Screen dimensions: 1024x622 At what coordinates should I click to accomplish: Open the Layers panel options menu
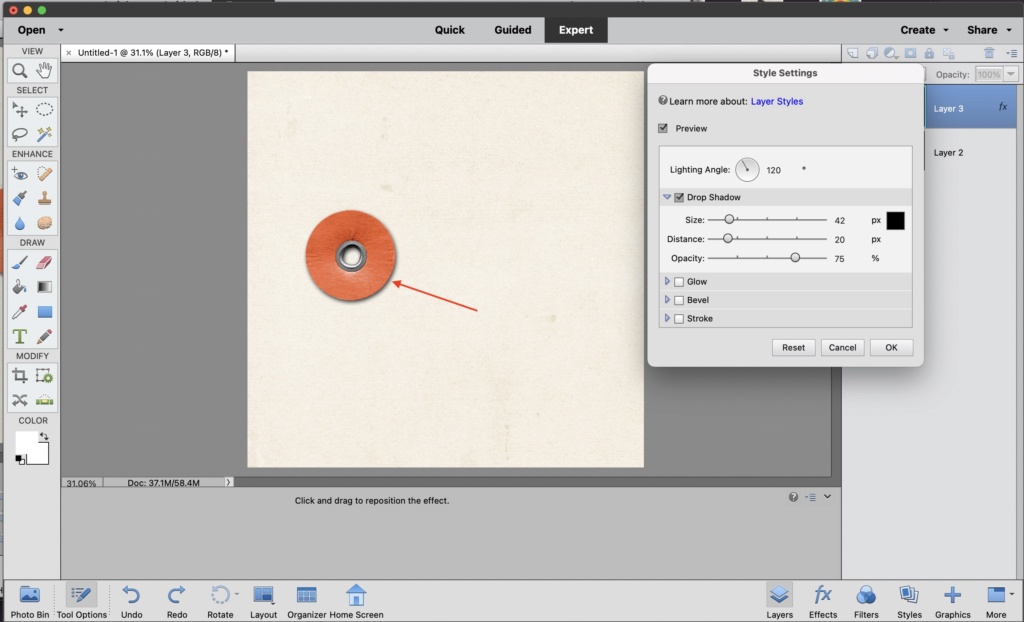pos(1012,53)
